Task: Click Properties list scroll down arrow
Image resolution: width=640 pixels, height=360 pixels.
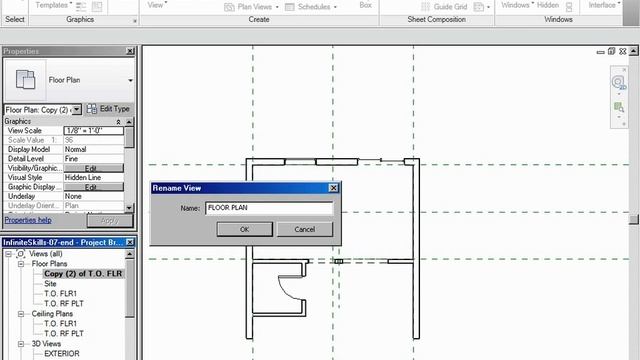Action: click(x=129, y=208)
